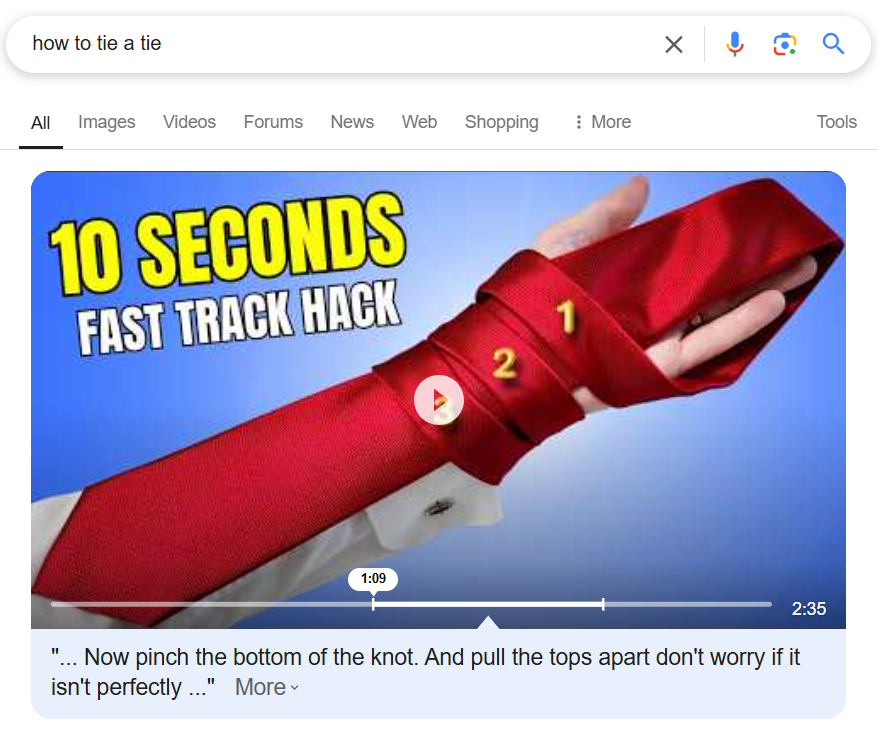Play the tie tutorial video
Image resolution: width=878 pixels, height=729 pixels.
(438, 400)
